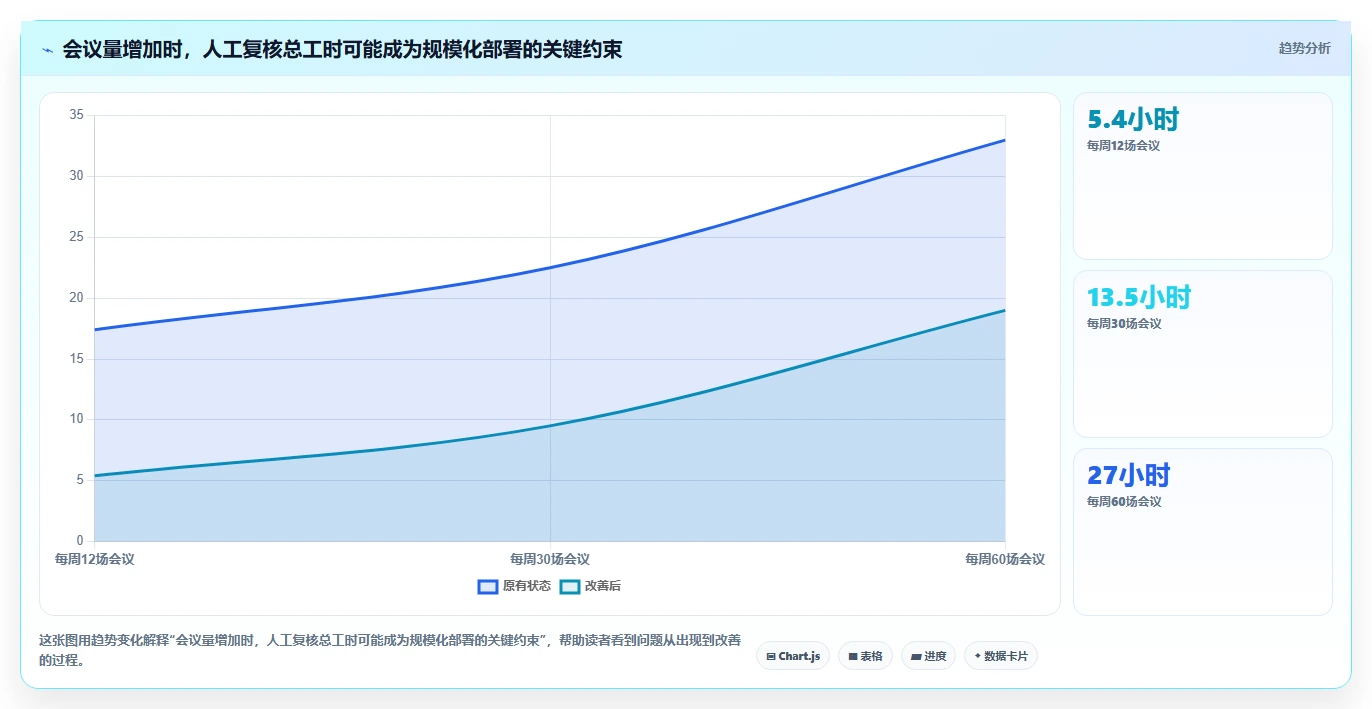Click the 改善后 line point at 每周30场会议
Image resolution: width=1372 pixels, height=709 pixels.
coord(550,426)
